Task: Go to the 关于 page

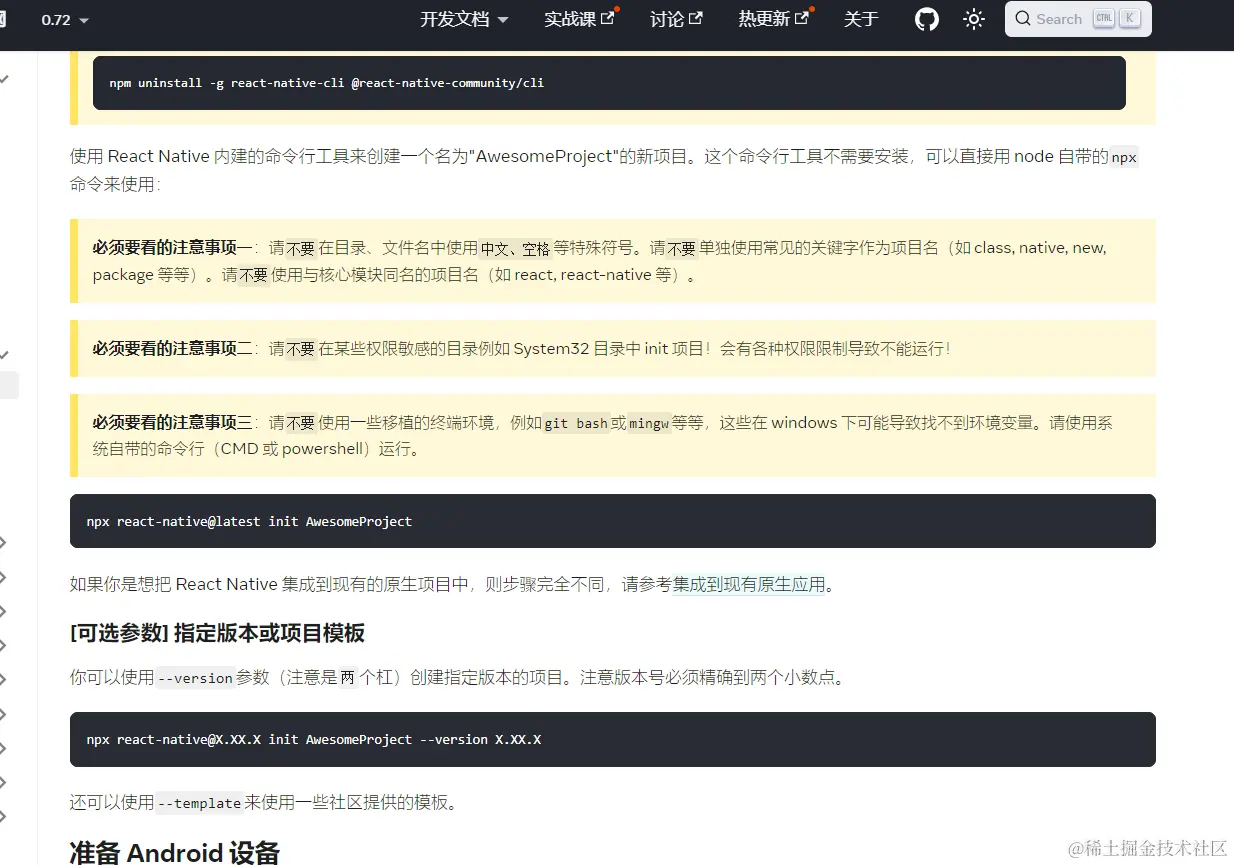Action: tap(861, 19)
